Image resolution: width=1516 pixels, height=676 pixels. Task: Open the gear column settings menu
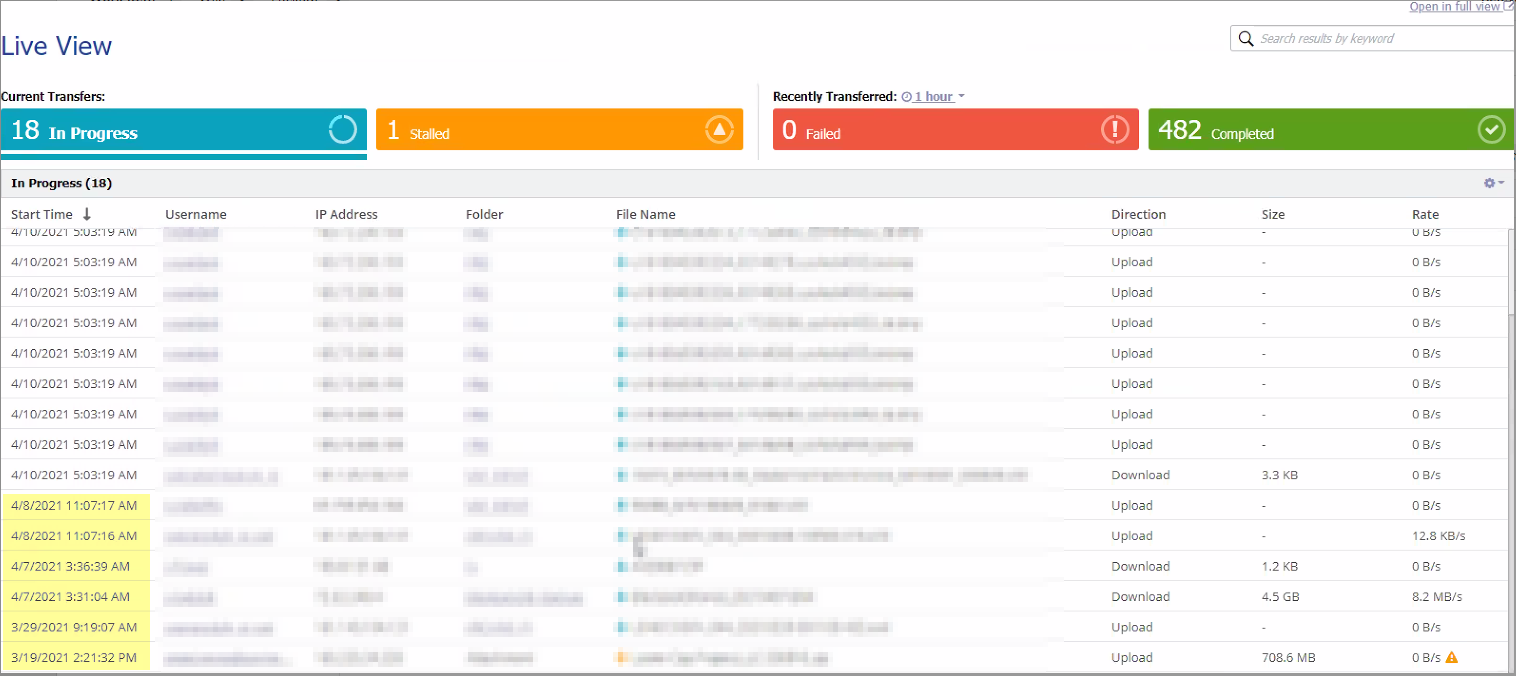tap(1494, 184)
